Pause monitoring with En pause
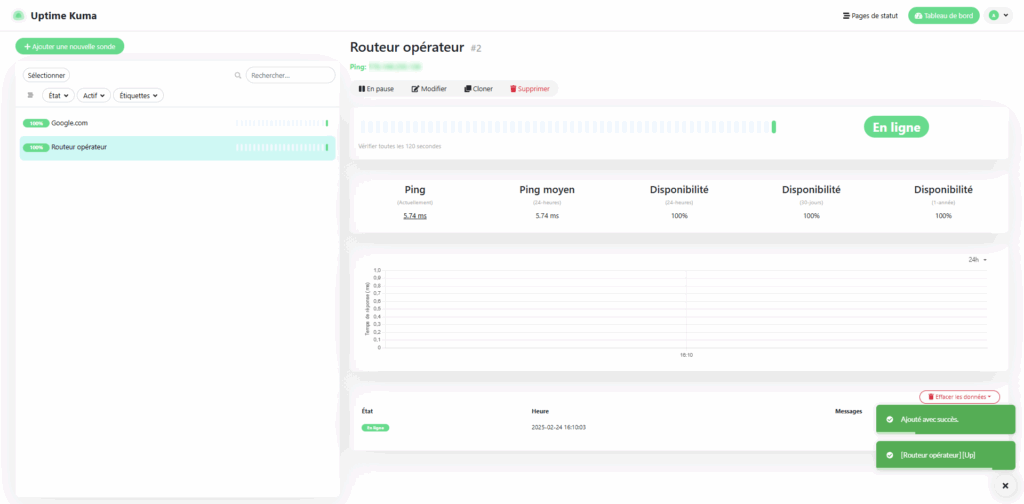 (376, 89)
